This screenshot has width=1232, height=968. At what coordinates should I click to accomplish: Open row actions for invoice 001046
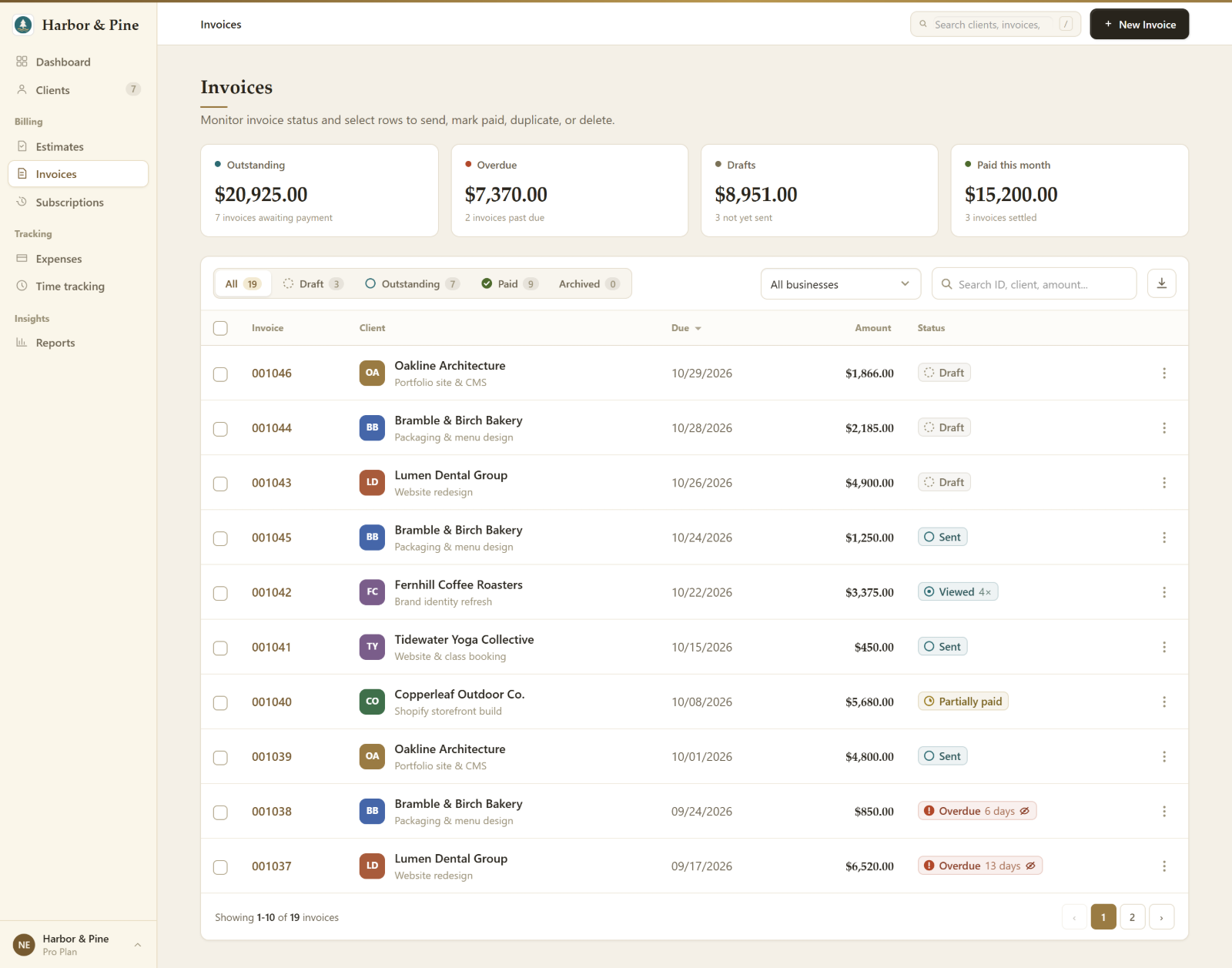1163,373
